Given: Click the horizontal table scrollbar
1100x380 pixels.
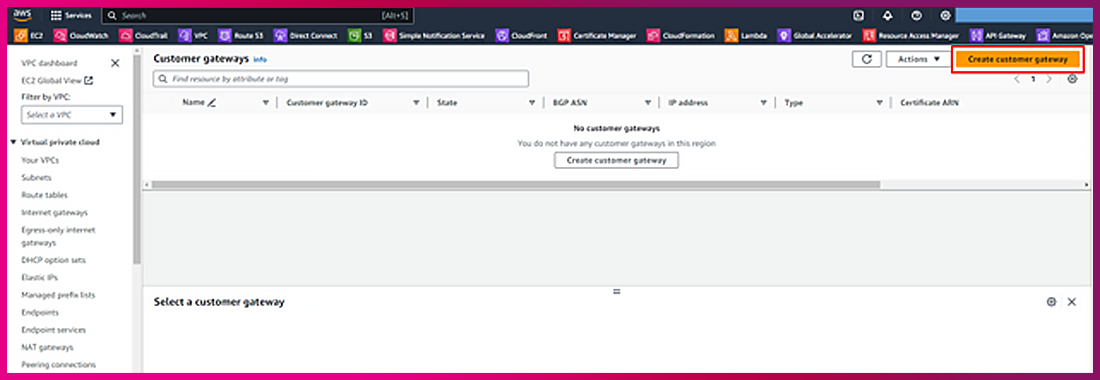Looking at the screenshot, I should (x=516, y=184).
